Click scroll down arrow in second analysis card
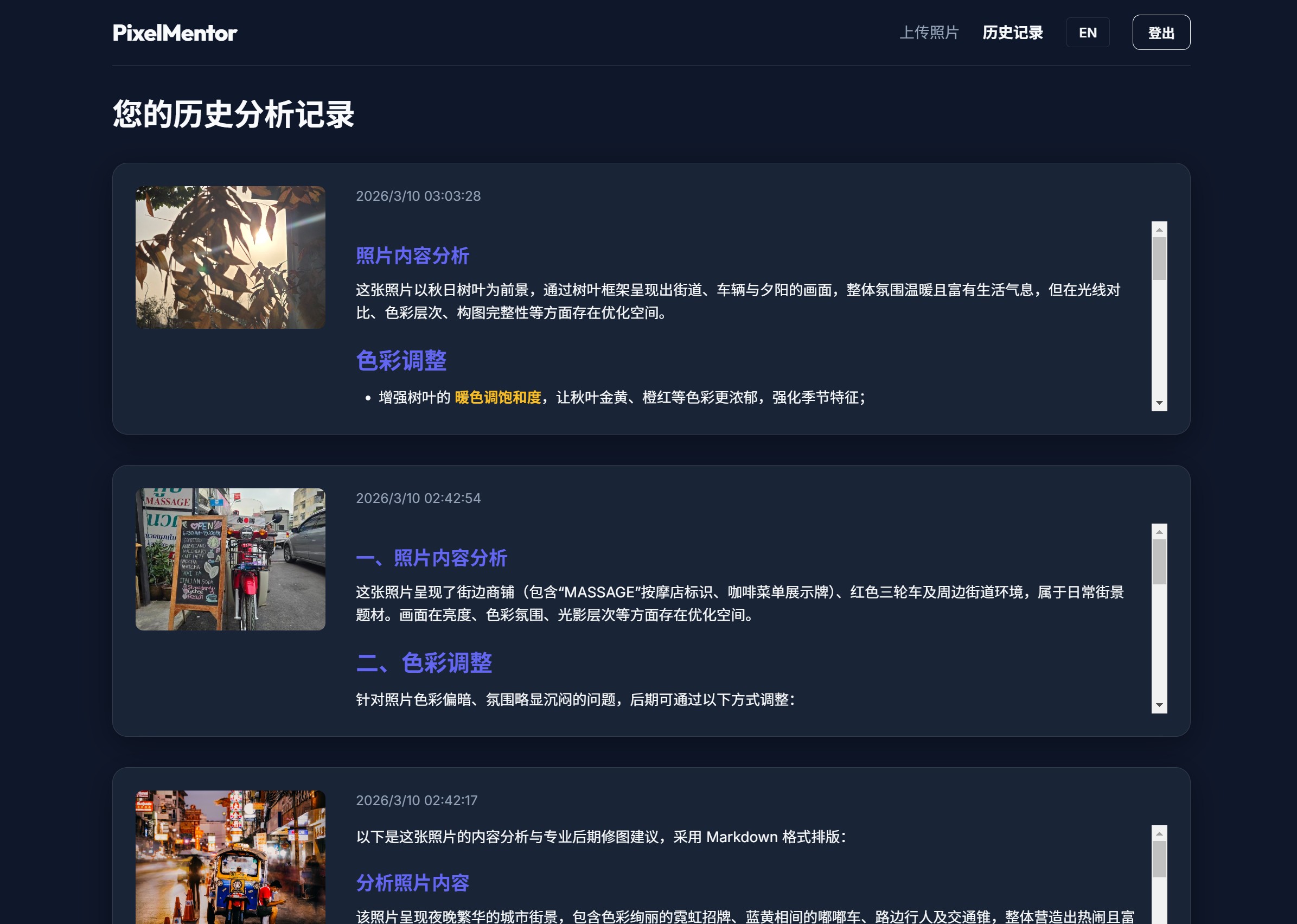 1159,705
